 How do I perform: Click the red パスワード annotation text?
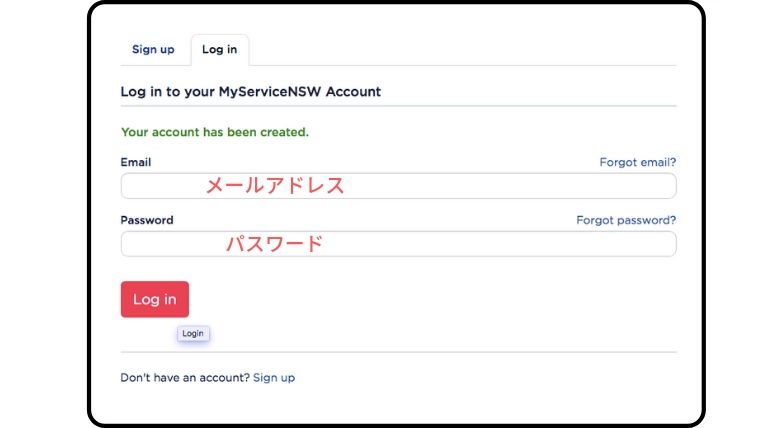click(275, 244)
